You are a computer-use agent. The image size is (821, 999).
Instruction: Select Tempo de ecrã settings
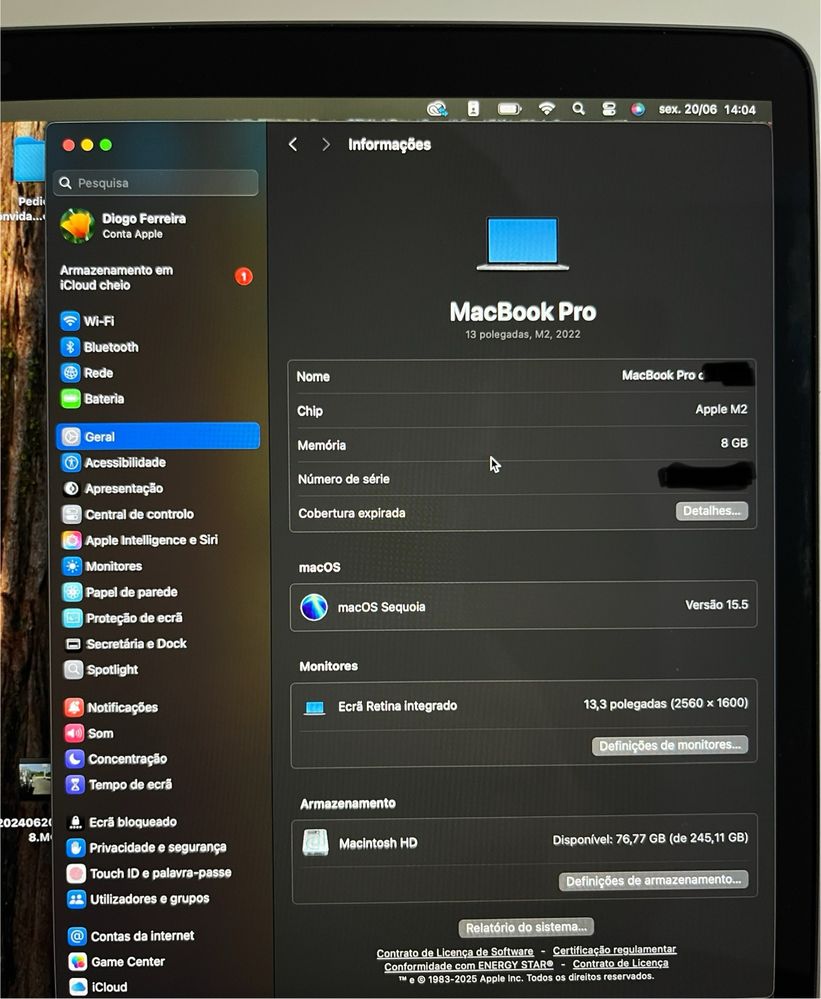click(x=119, y=784)
